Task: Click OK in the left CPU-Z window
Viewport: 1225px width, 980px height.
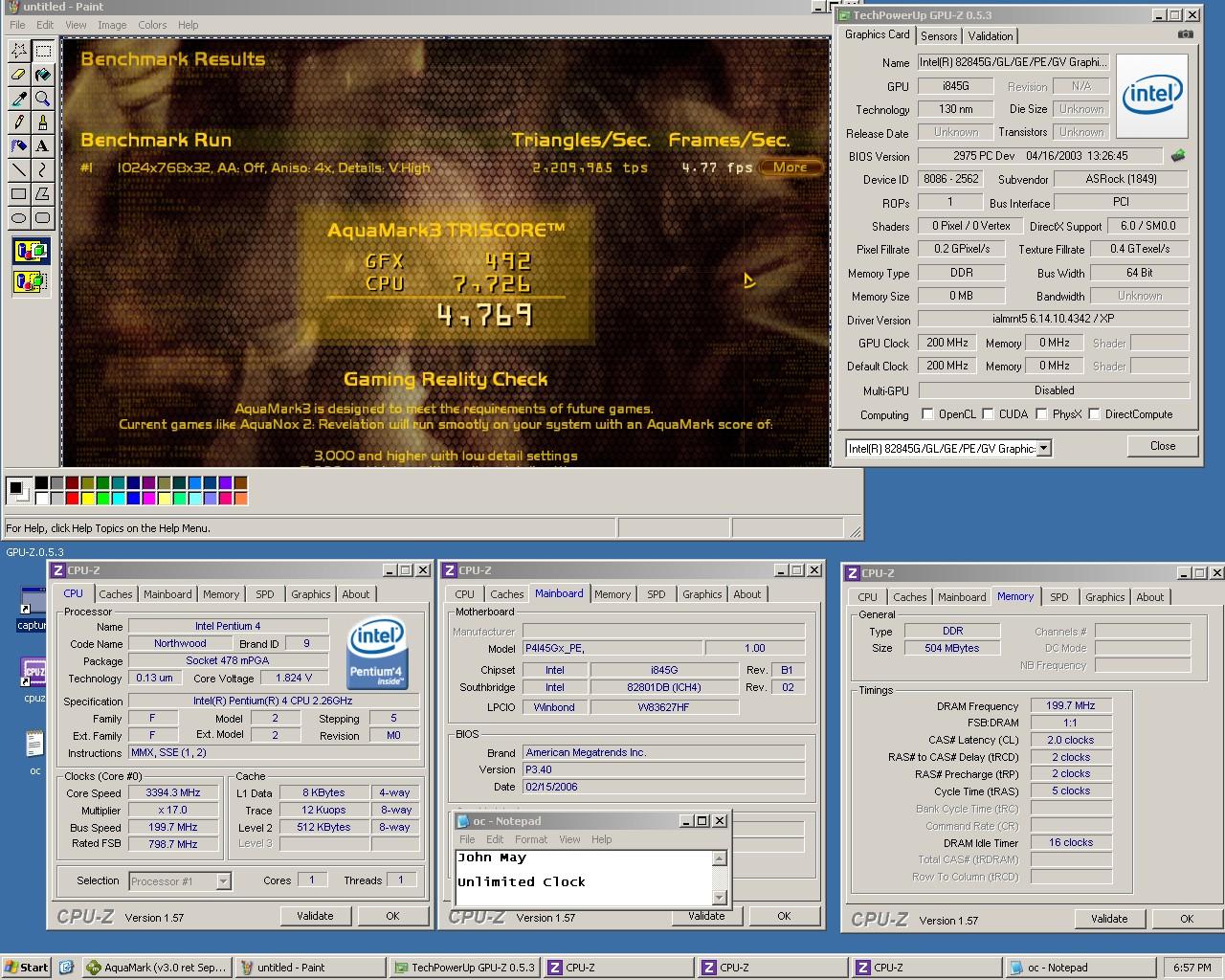Action: point(392,916)
